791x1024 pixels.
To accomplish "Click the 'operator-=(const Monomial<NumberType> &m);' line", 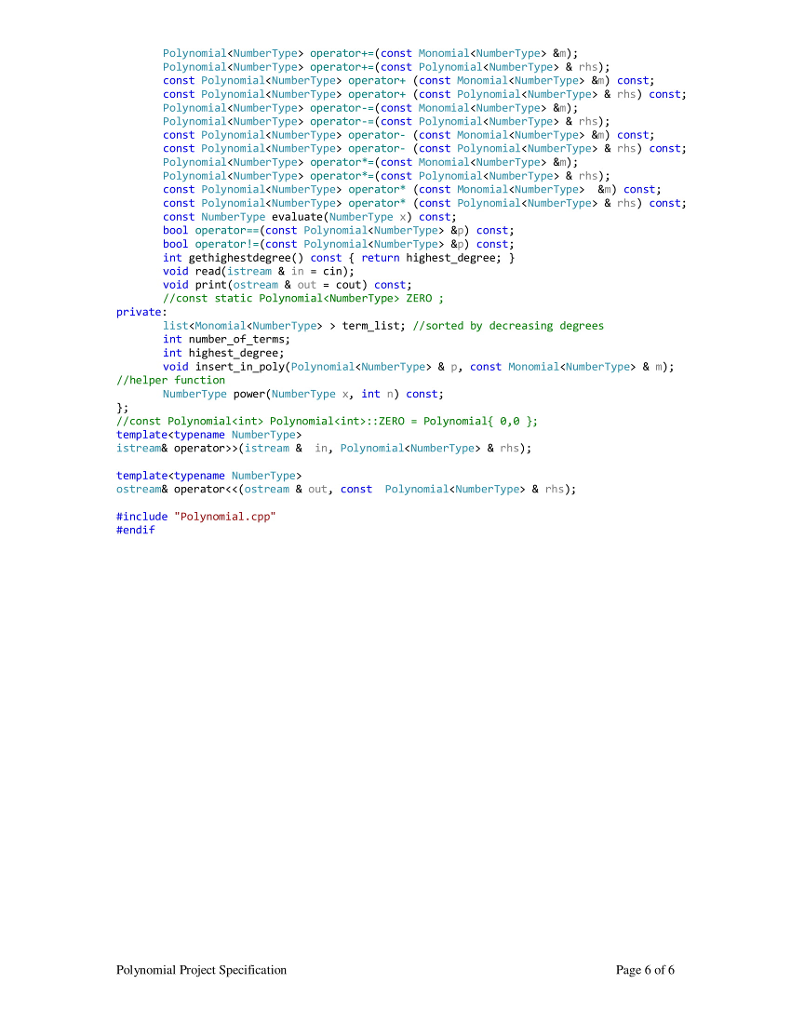I will tap(370, 108).
